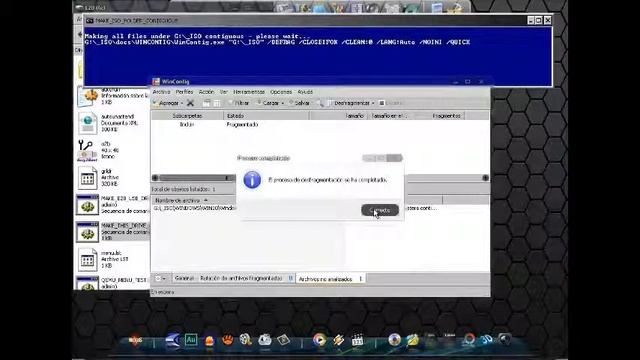This screenshot has height=360, width=640.
Task: Open the Ayuda menu in WinContig
Action: (x=305, y=92)
